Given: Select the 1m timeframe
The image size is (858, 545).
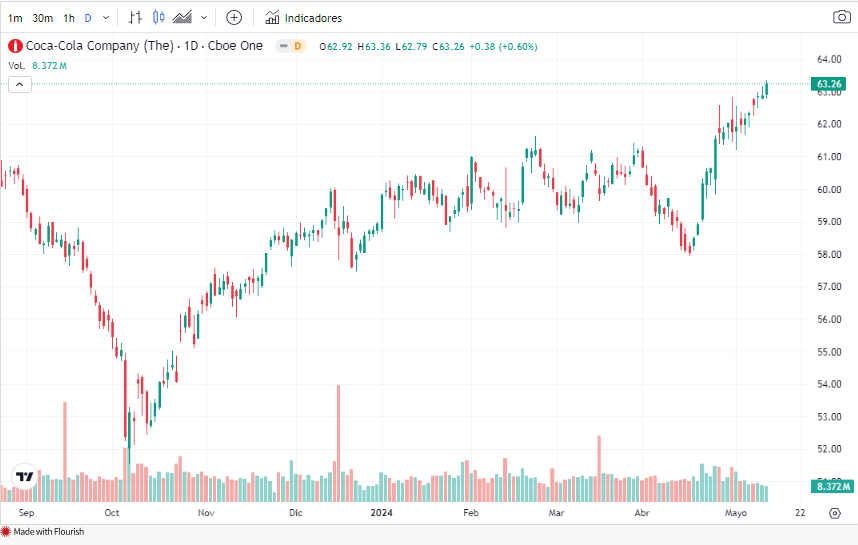Looking at the screenshot, I should point(15,18).
